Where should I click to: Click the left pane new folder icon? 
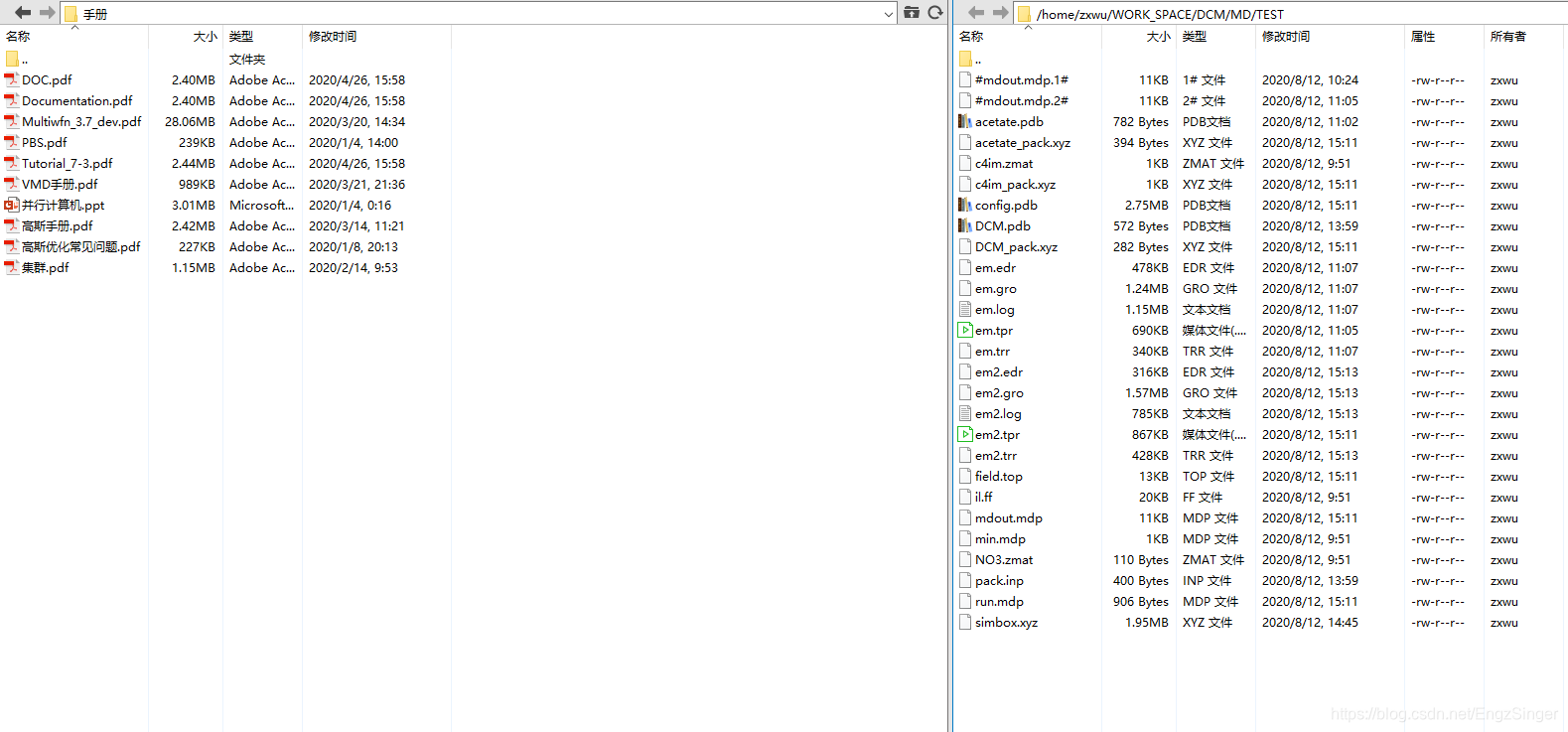pos(912,13)
